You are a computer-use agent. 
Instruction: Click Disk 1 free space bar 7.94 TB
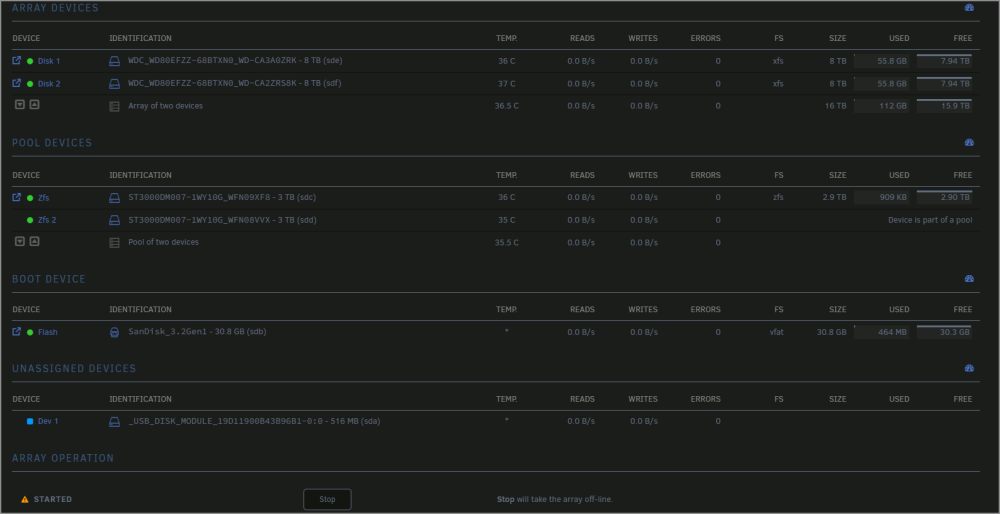[945, 61]
